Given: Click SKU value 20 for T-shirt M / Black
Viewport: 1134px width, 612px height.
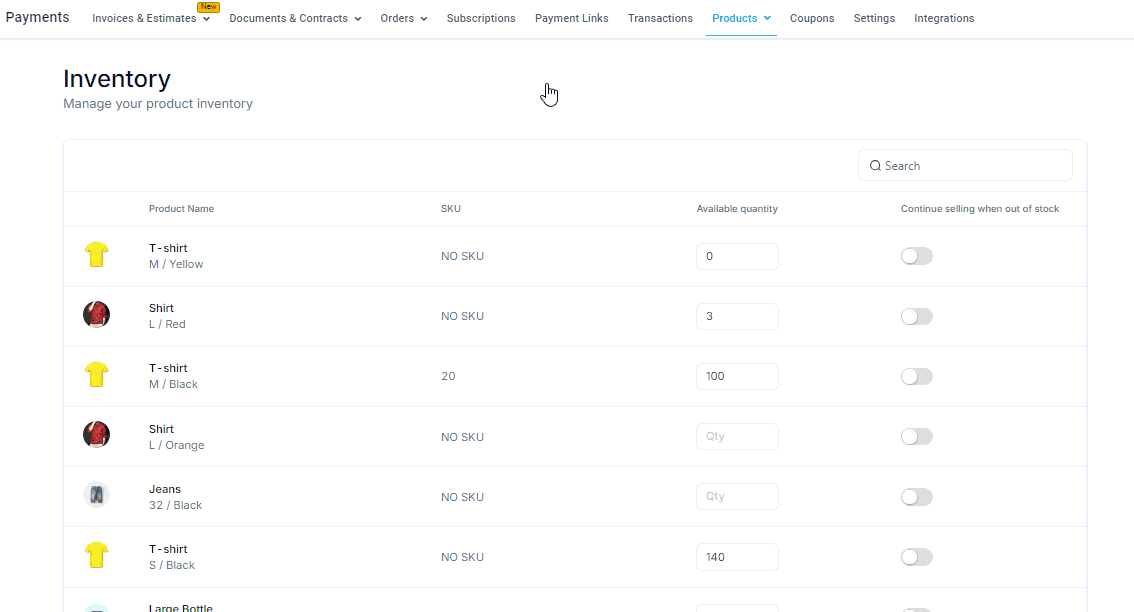Looking at the screenshot, I should 448,376.
